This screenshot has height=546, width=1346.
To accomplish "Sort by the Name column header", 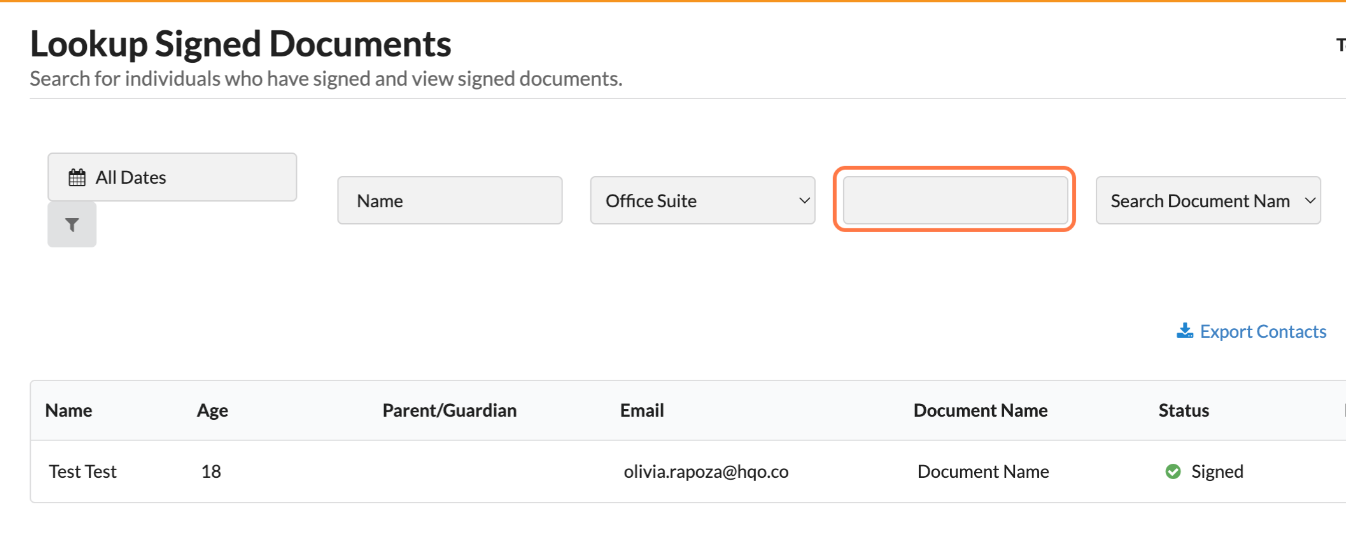I will pyautogui.click(x=69, y=411).
